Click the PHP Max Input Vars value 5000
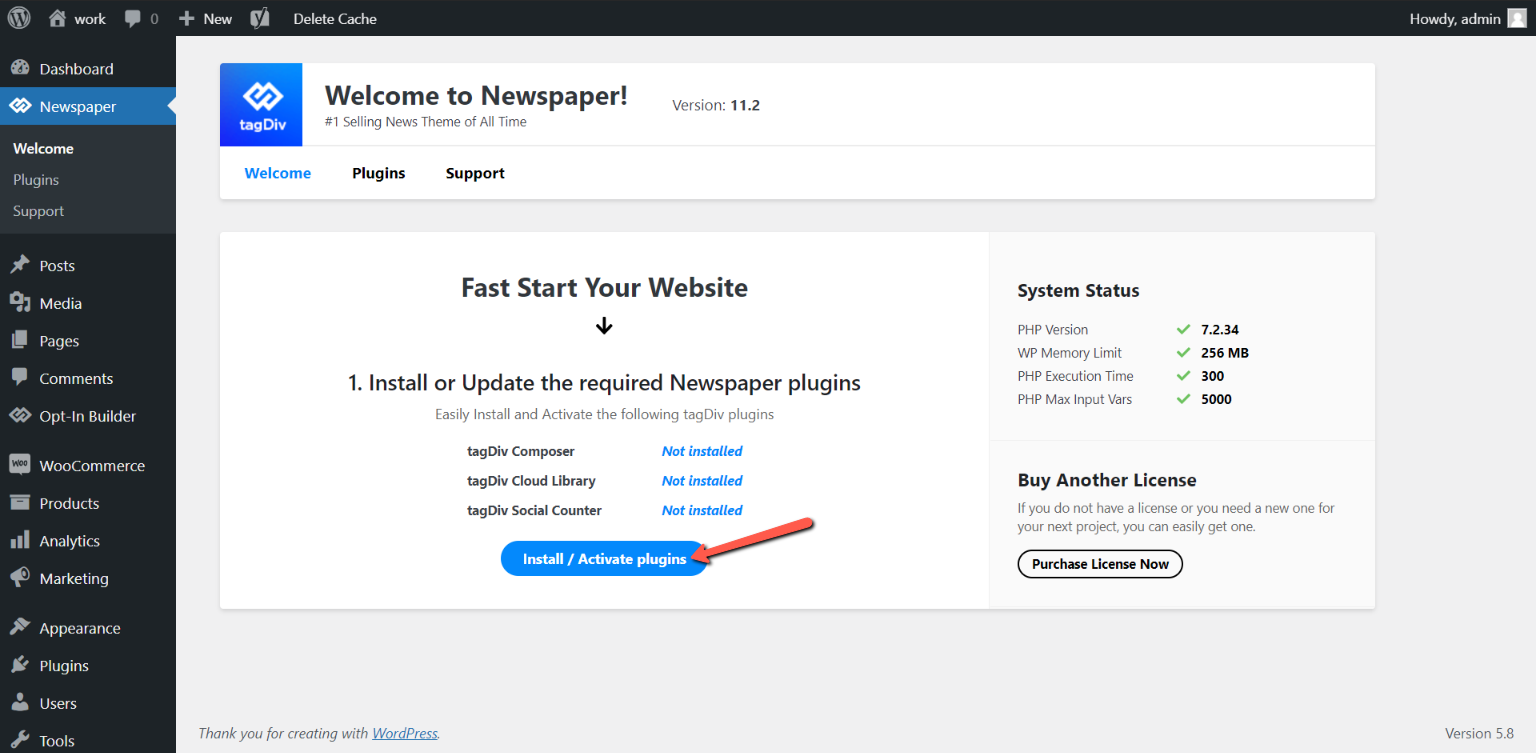Screen dimensions: 1536x753 point(1216,399)
